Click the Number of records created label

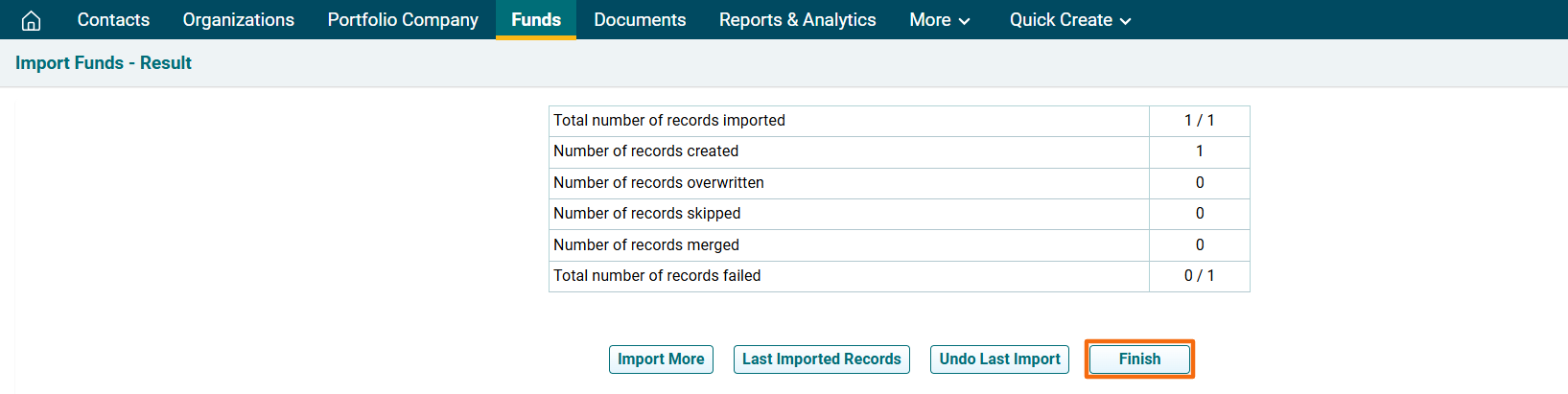[x=645, y=151]
